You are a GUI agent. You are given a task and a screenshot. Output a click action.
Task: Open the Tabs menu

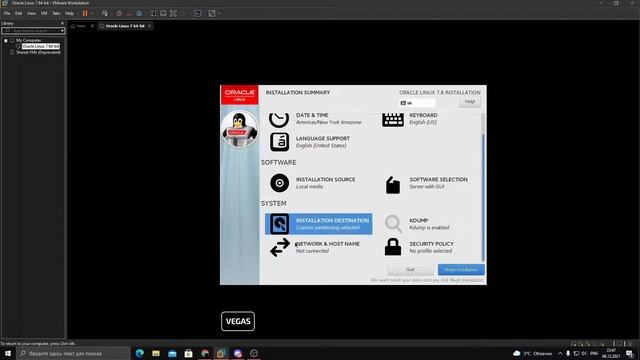[56, 13]
